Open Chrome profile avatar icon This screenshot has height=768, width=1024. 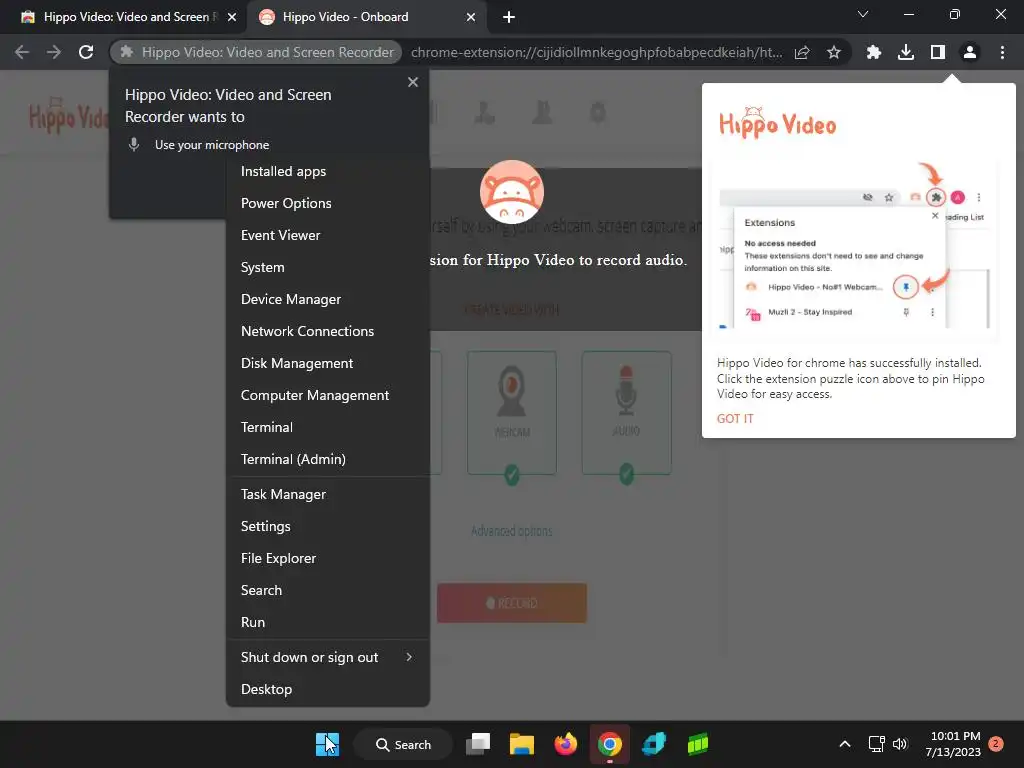tap(970, 52)
